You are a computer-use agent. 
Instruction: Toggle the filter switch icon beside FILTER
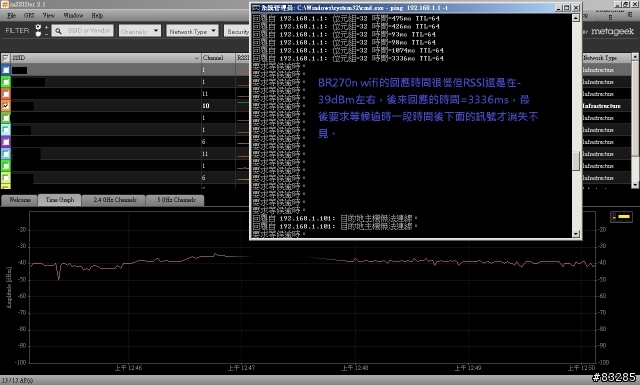(x=38, y=31)
